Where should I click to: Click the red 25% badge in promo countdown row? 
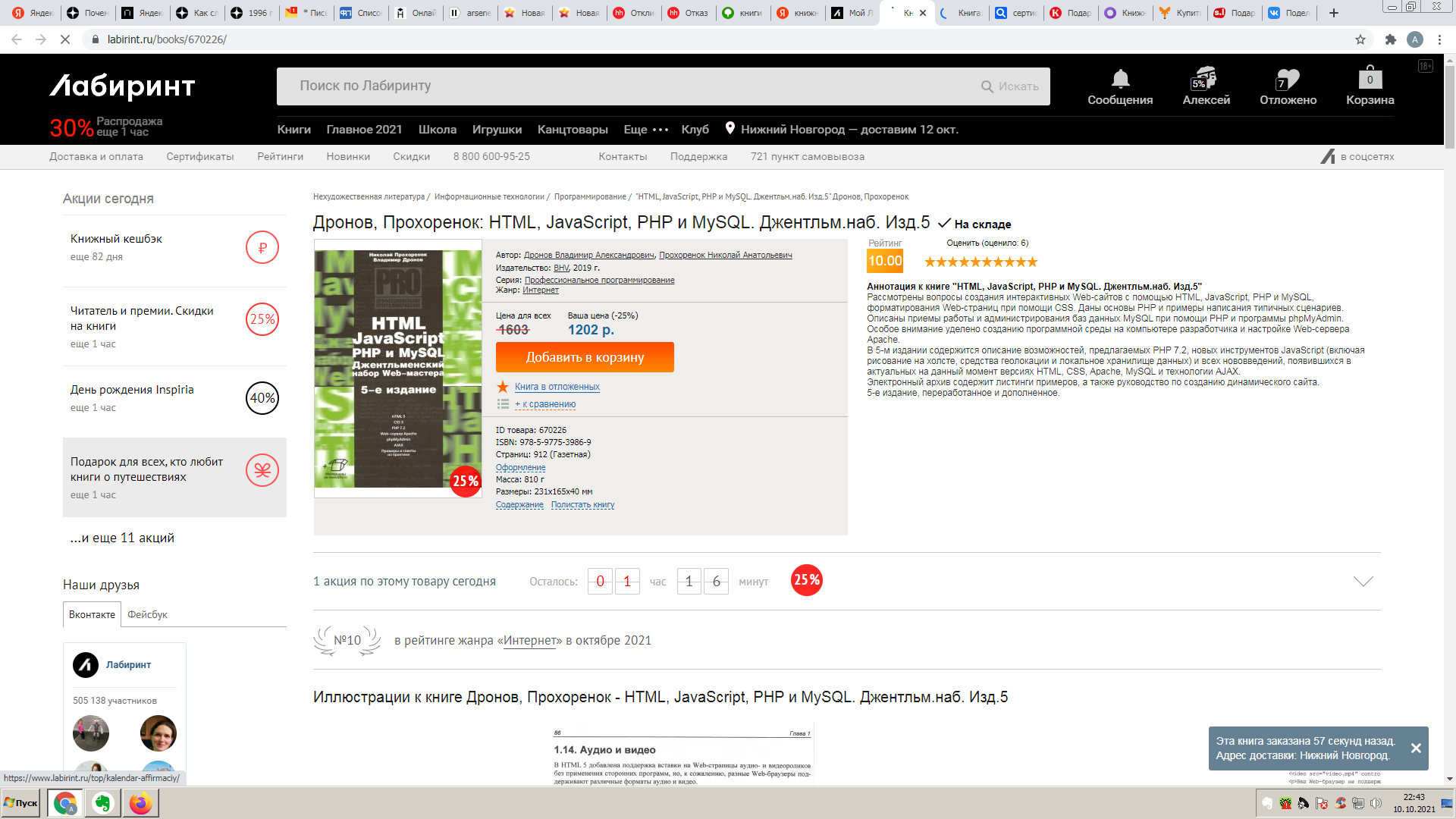click(807, 580)
